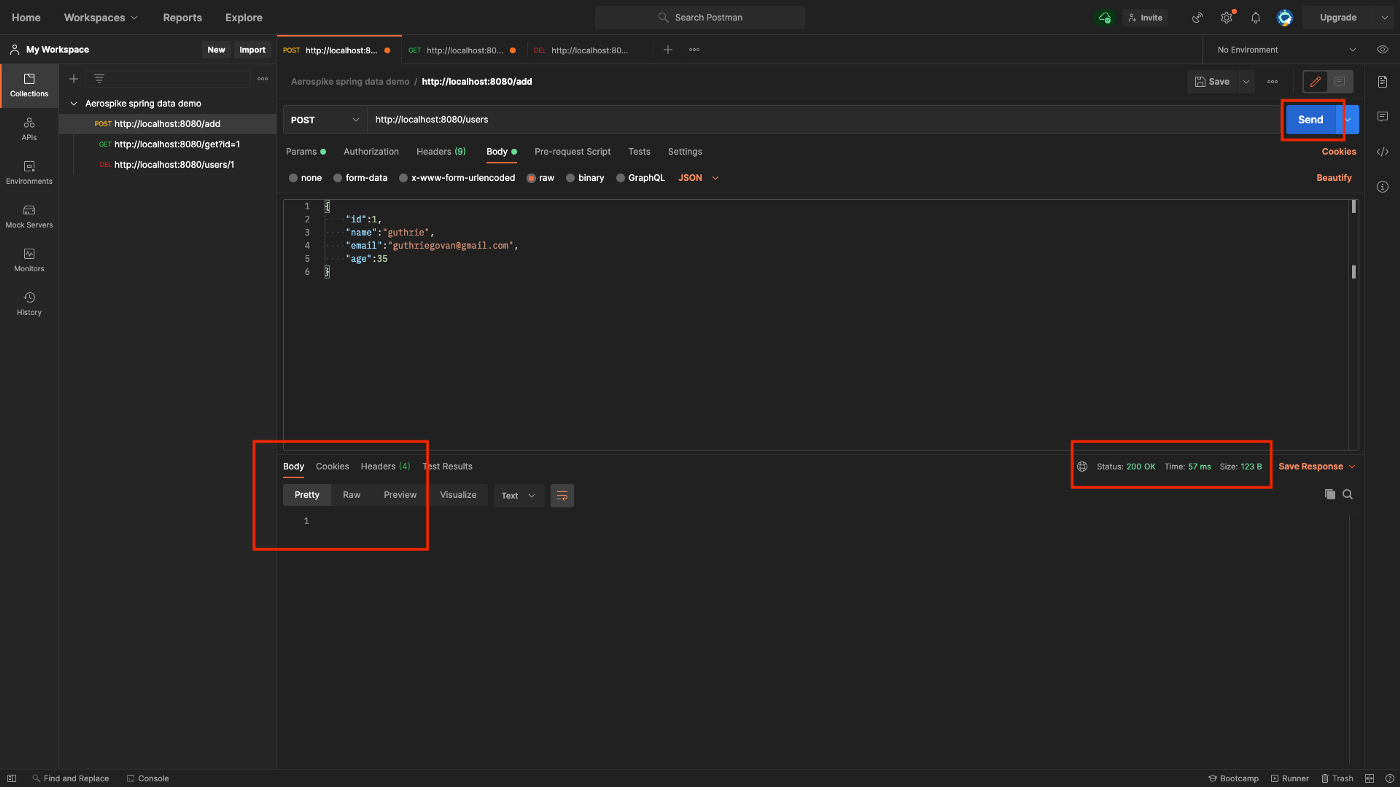1400x787 pixels.
Task: Select the GraphQL body type radio
Action: coord(620,178)
